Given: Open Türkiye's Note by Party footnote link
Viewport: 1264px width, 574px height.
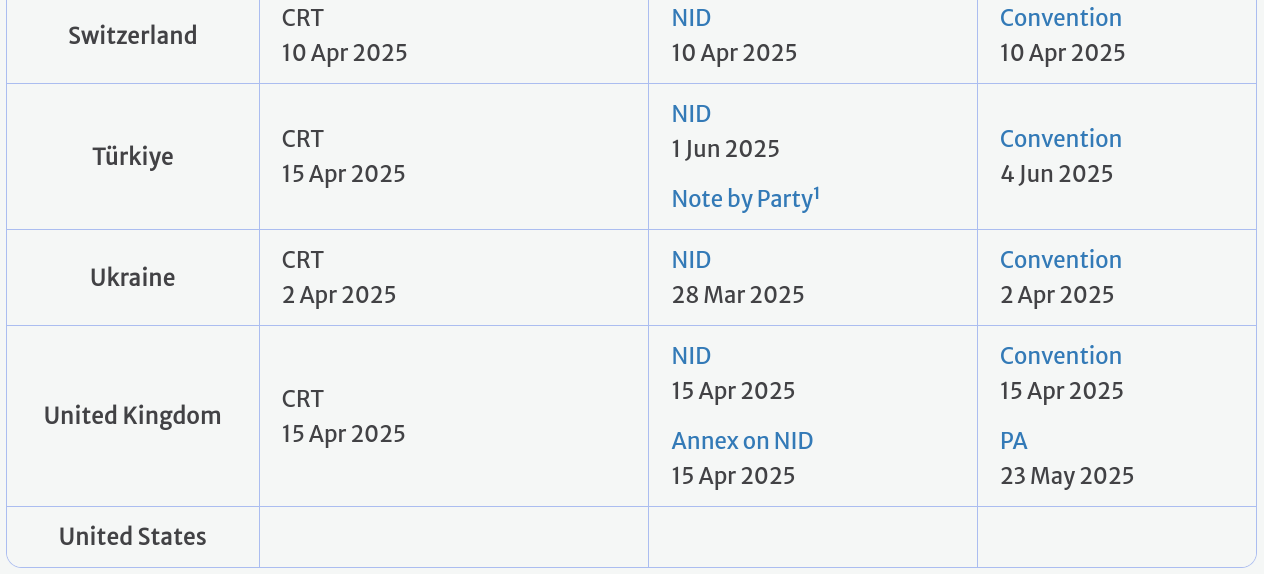Looking at the screenshot, I should click(745, 199).
